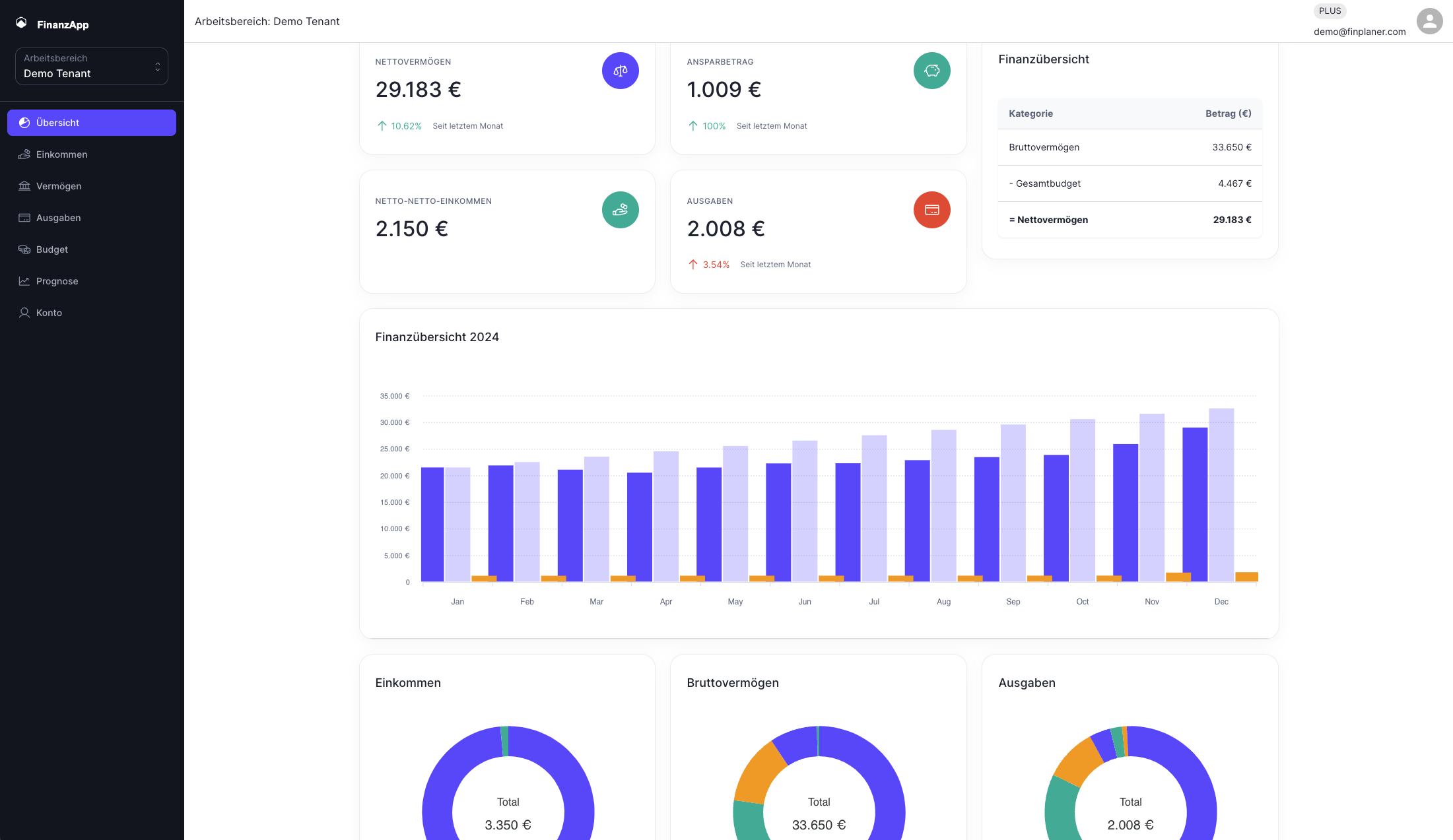Click the Budget coins icon

coord(24,249)
